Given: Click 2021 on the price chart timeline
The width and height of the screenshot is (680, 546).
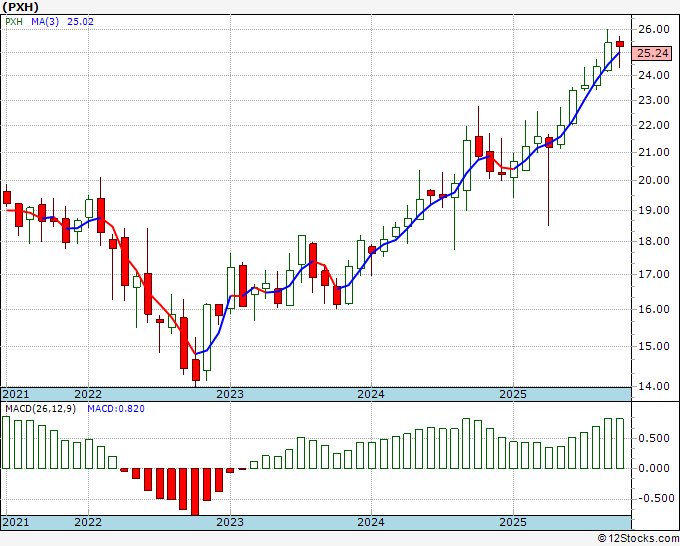Looking at the screenshot, I should point(16,394).
